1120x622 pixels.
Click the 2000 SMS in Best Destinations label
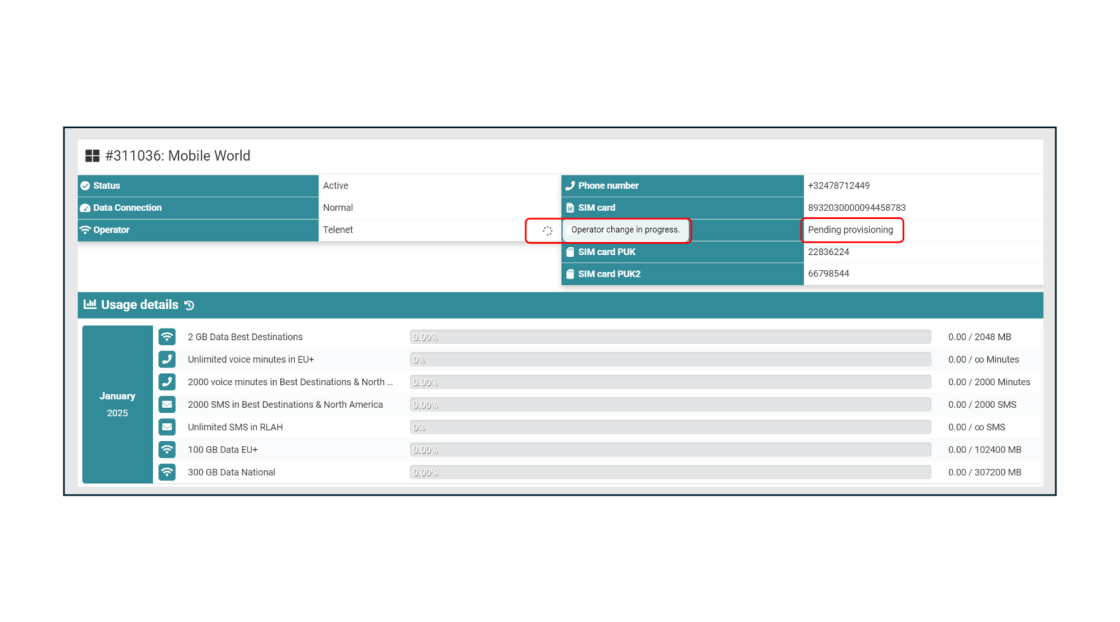285,404
